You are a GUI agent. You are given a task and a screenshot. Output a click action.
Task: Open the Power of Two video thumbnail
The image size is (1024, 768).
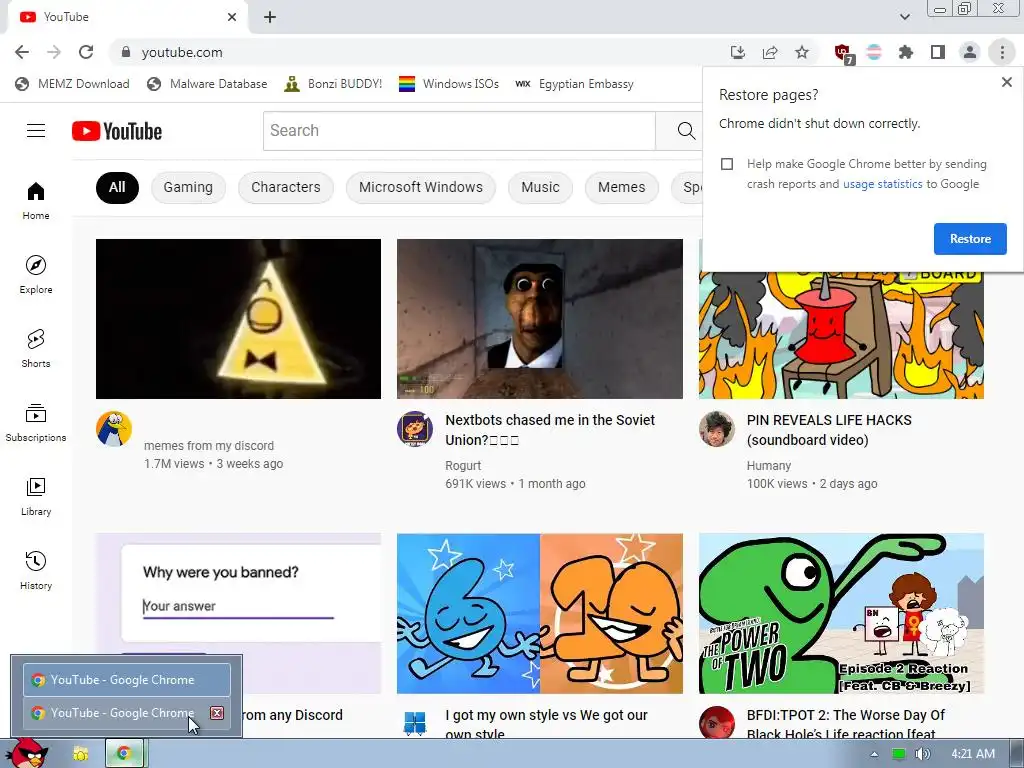tap(841, 613)
